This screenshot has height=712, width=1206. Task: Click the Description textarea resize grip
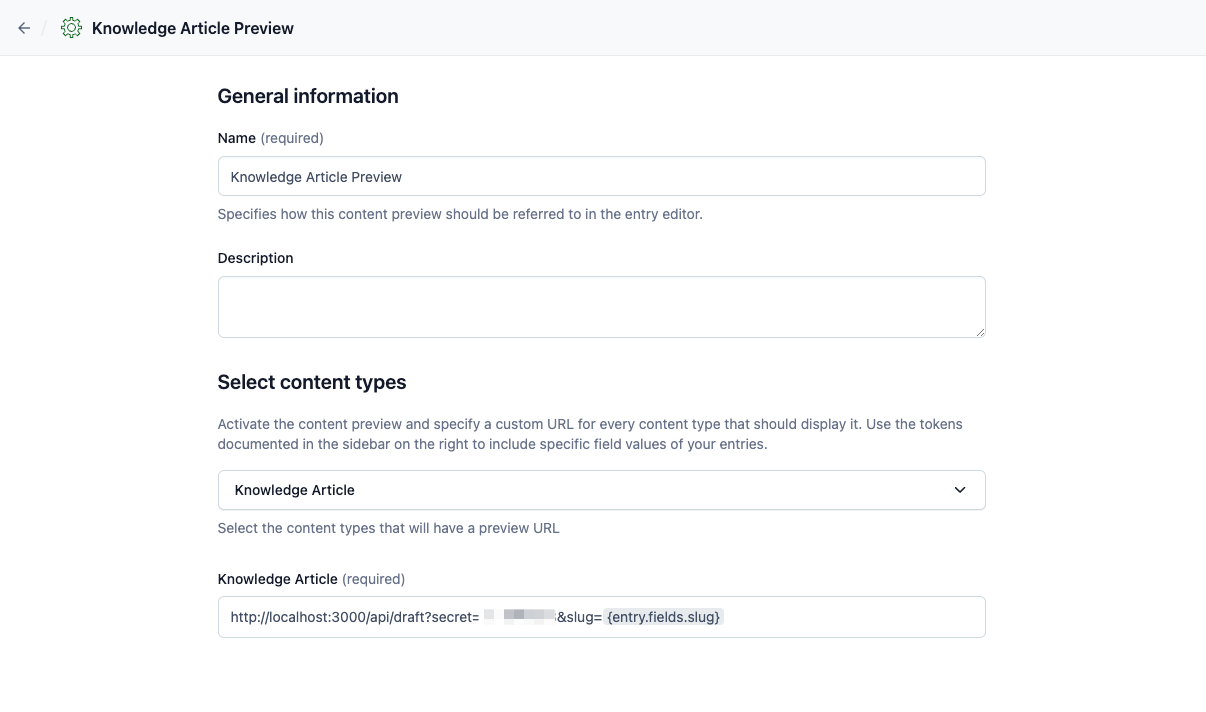click(x=980, y=334)
